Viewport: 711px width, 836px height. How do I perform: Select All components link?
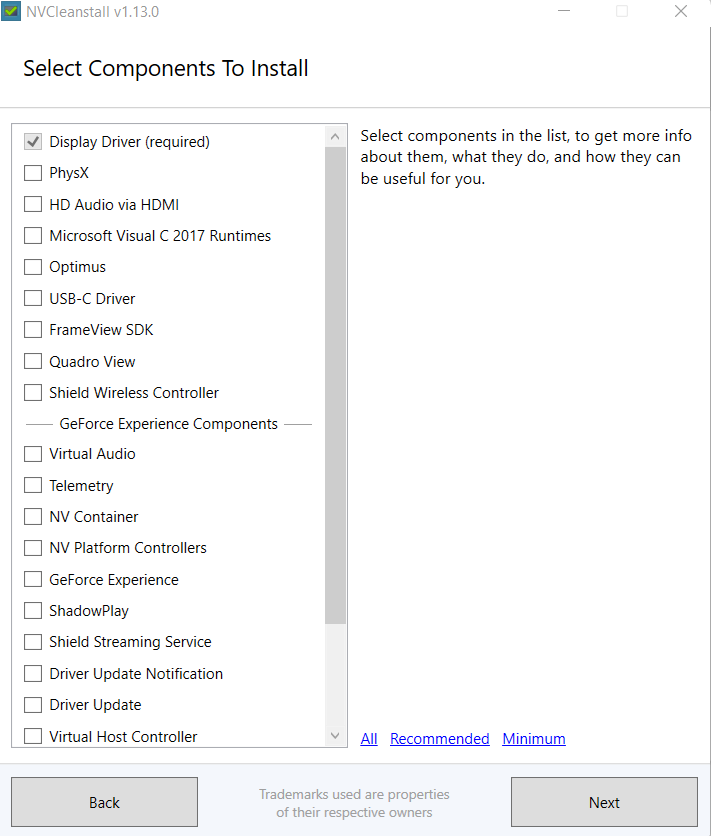tap(369, 739)
